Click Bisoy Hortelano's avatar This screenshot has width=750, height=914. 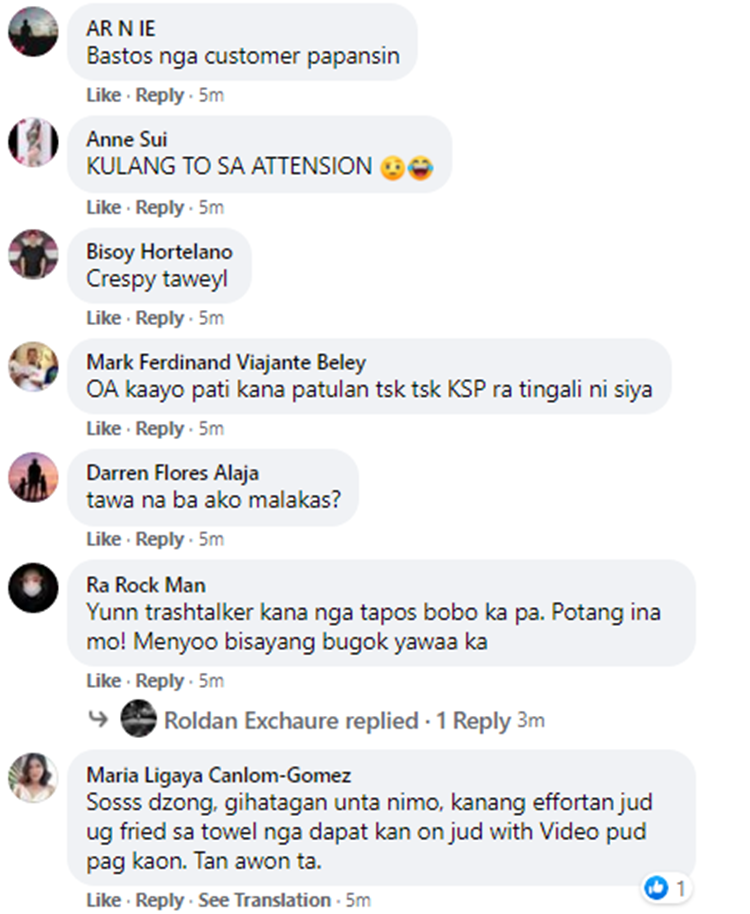click(x=33, y=254)
